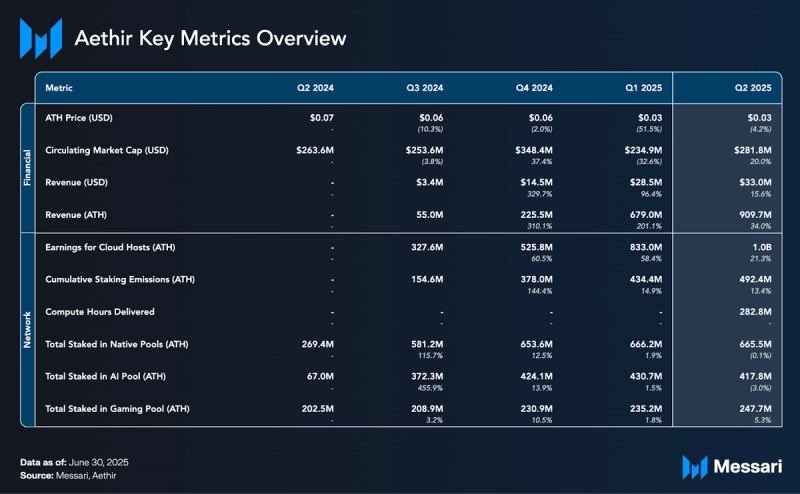Select the Earnings for Cloud Hosts (ATH) label
The height and width of the screenshot is (494, 800).
pos(110,247)
